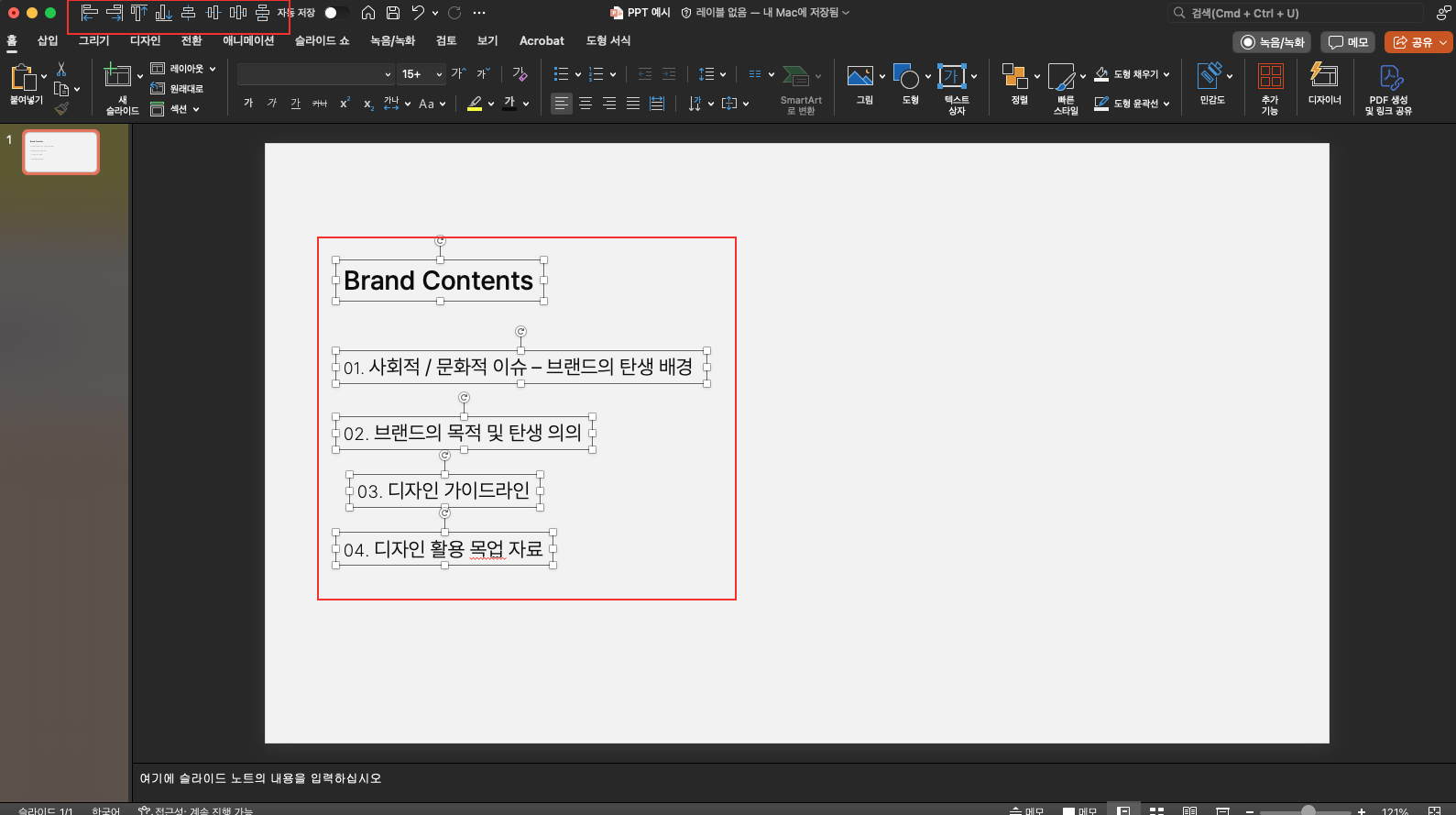Click the search field 검색(Cmd + Ctrl + U)

[x=1297, y=13]
